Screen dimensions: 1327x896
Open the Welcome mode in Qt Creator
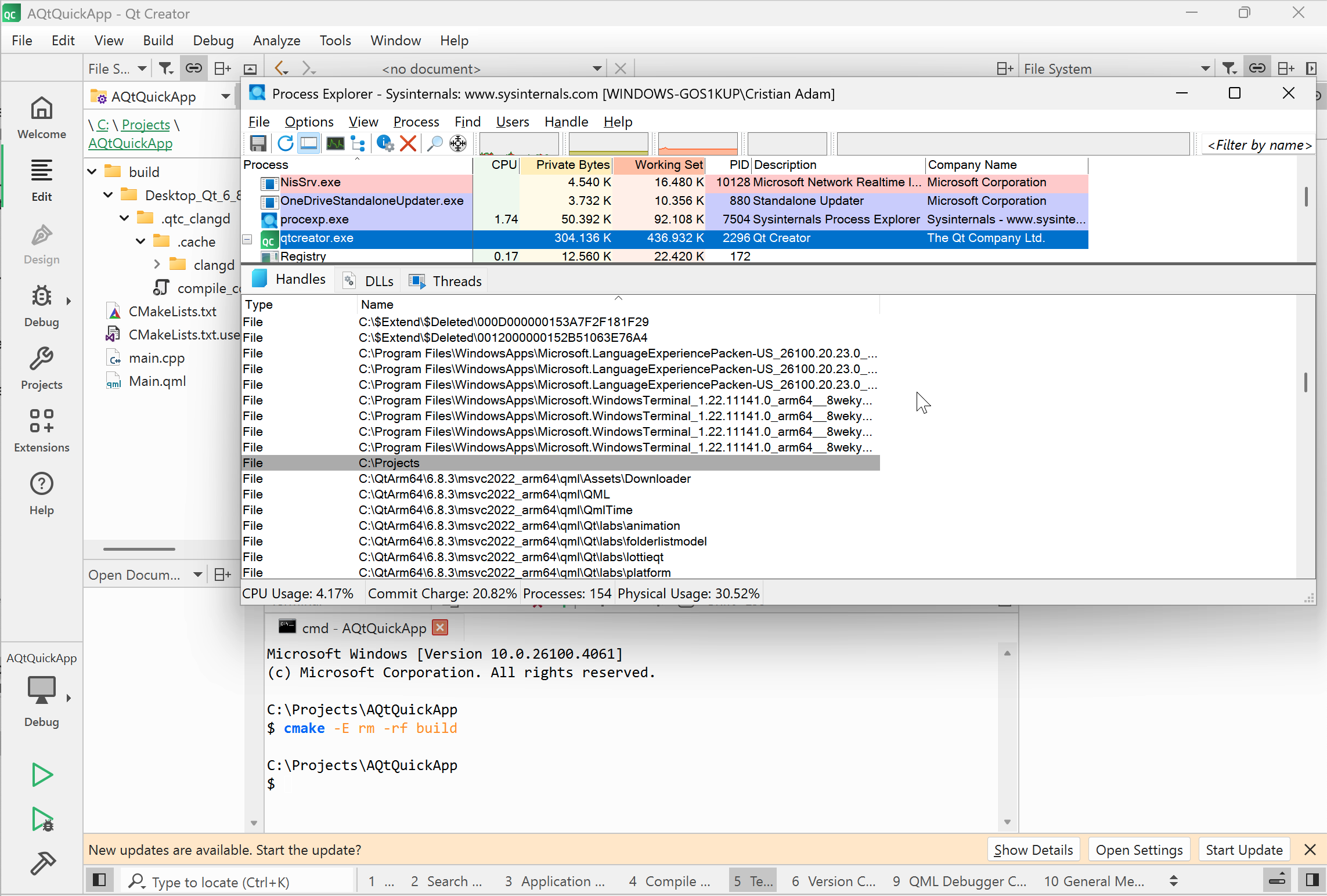42,118
